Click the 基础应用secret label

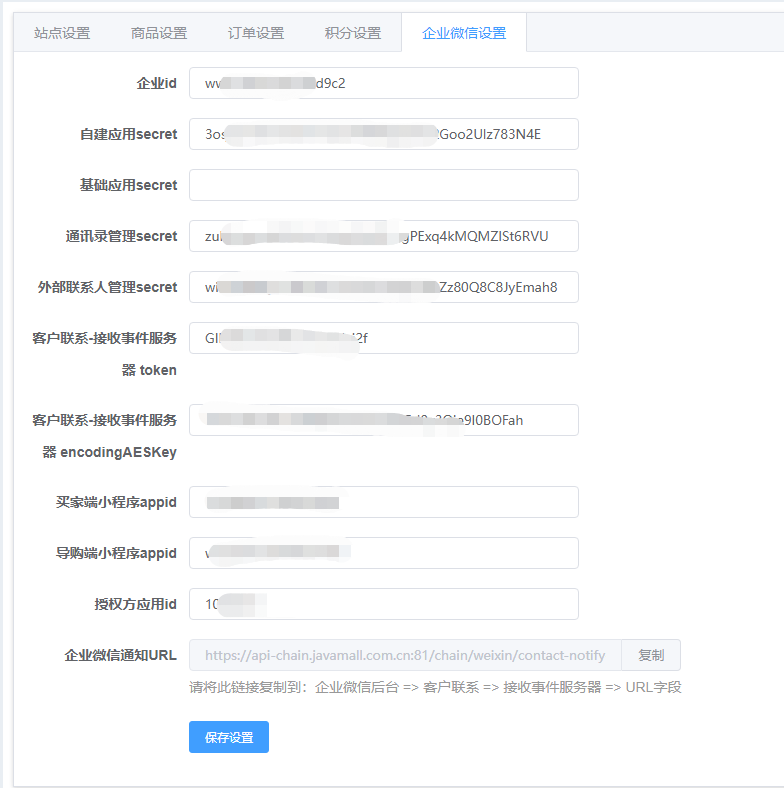point(129,185)
